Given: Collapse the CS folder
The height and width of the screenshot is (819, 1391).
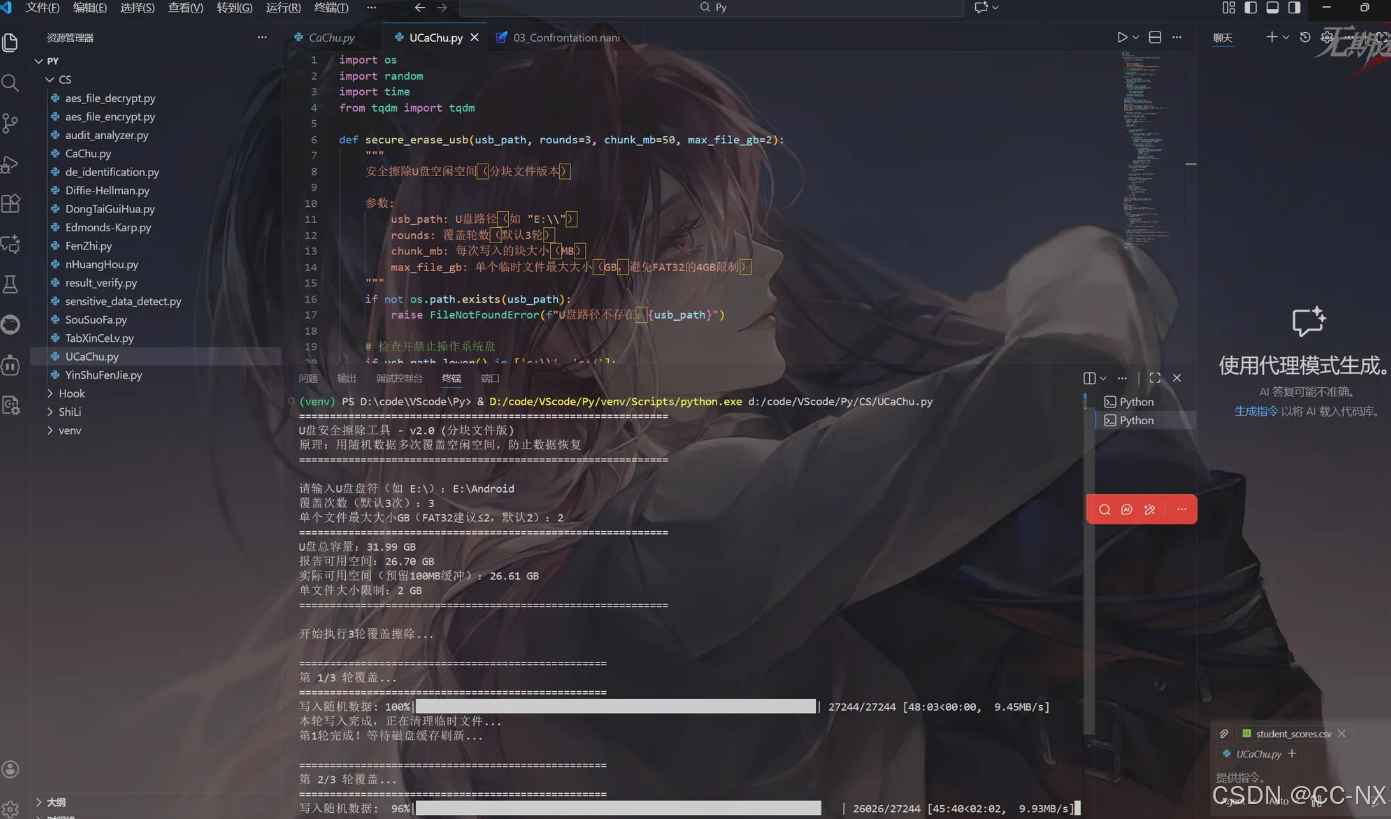Looking at the screenshot, I should (50, 79).
